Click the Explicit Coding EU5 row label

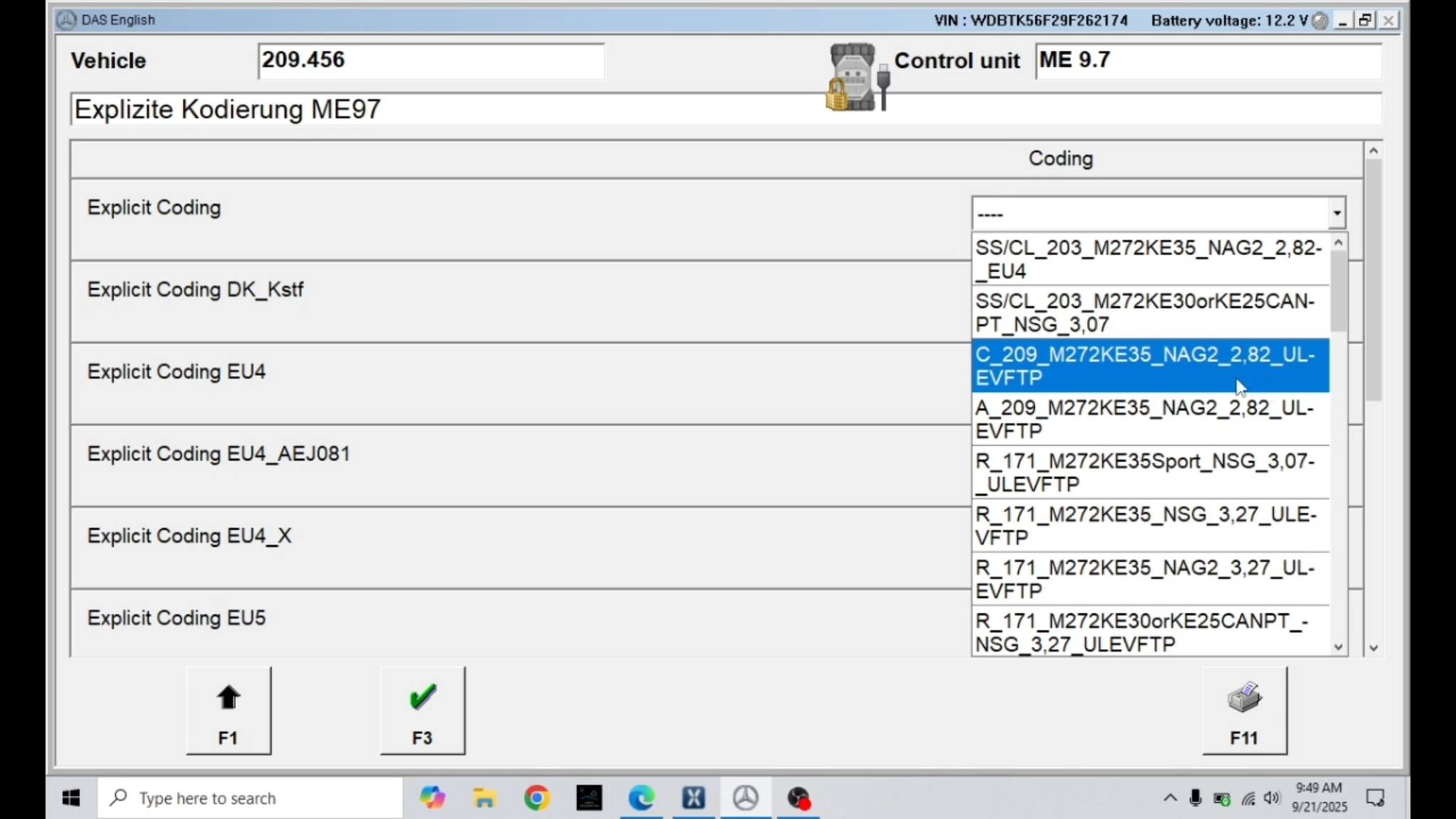(x=176, y=618)
